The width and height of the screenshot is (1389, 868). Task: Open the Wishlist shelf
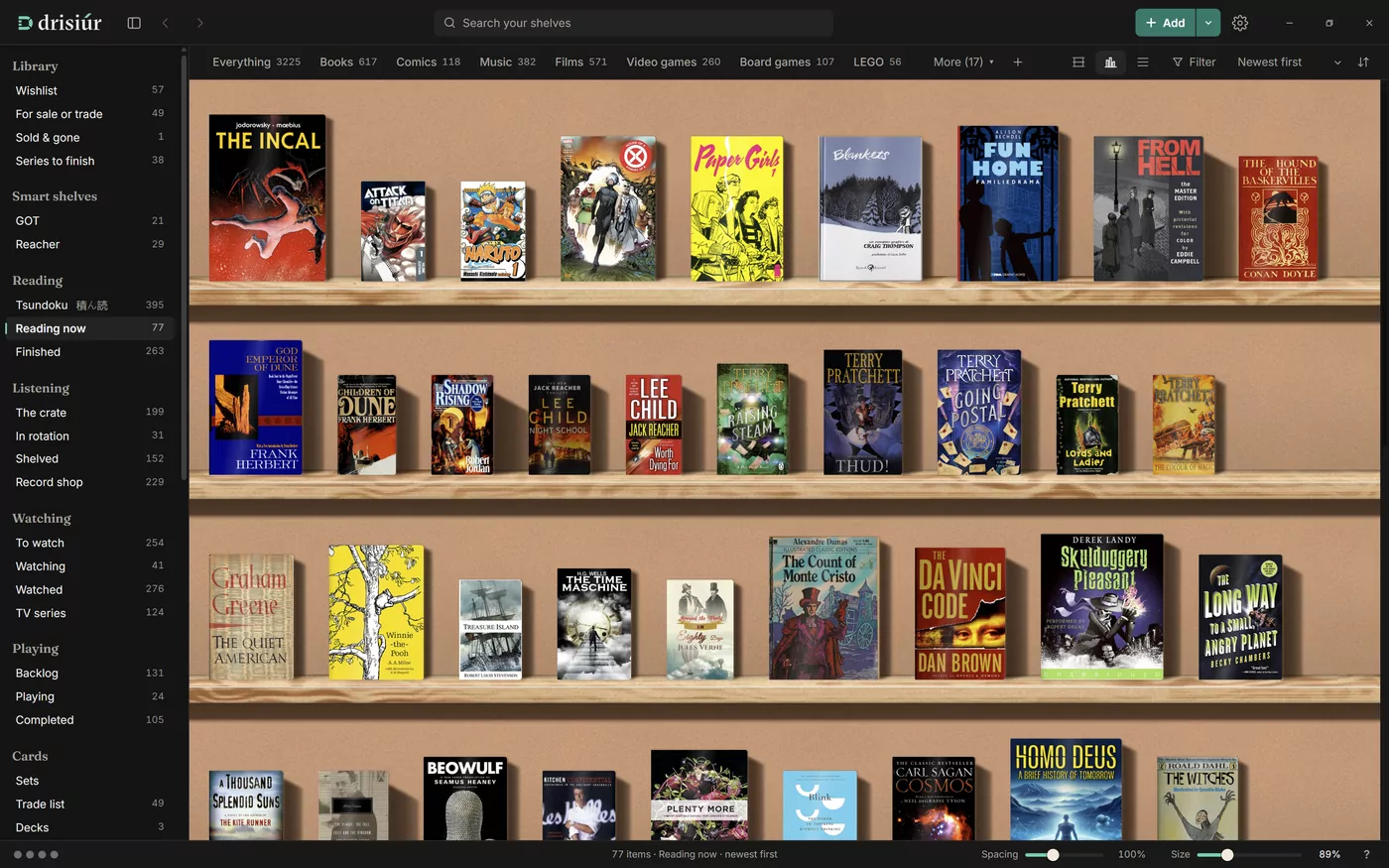tap(89, 90)
